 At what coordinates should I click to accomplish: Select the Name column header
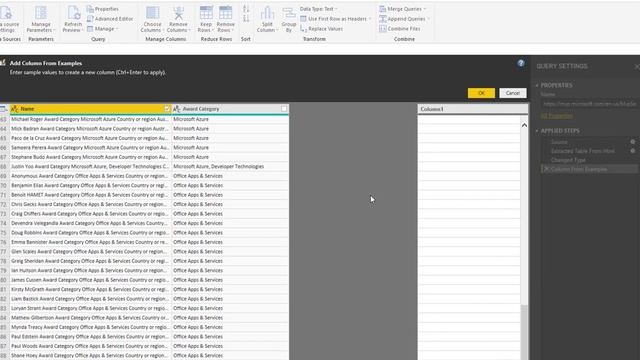click(91, 109)
